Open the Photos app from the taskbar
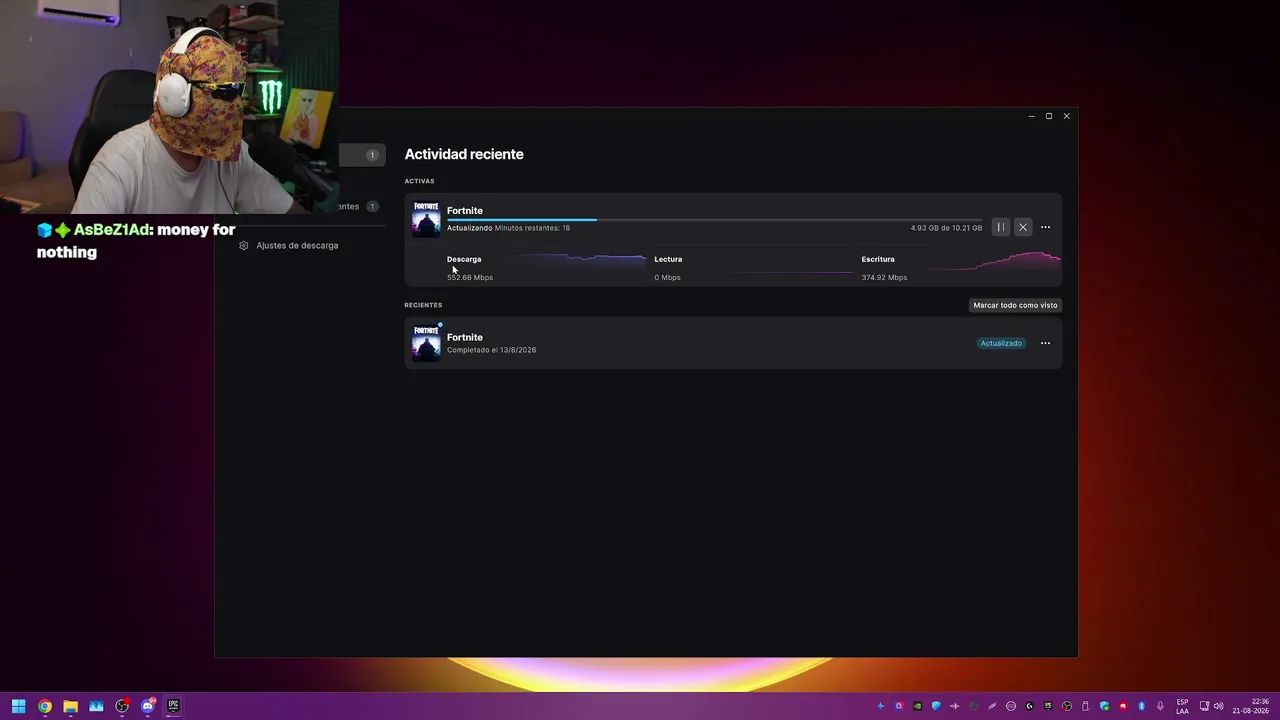This screenshot has width=1280, height=720. pos(96,706)
